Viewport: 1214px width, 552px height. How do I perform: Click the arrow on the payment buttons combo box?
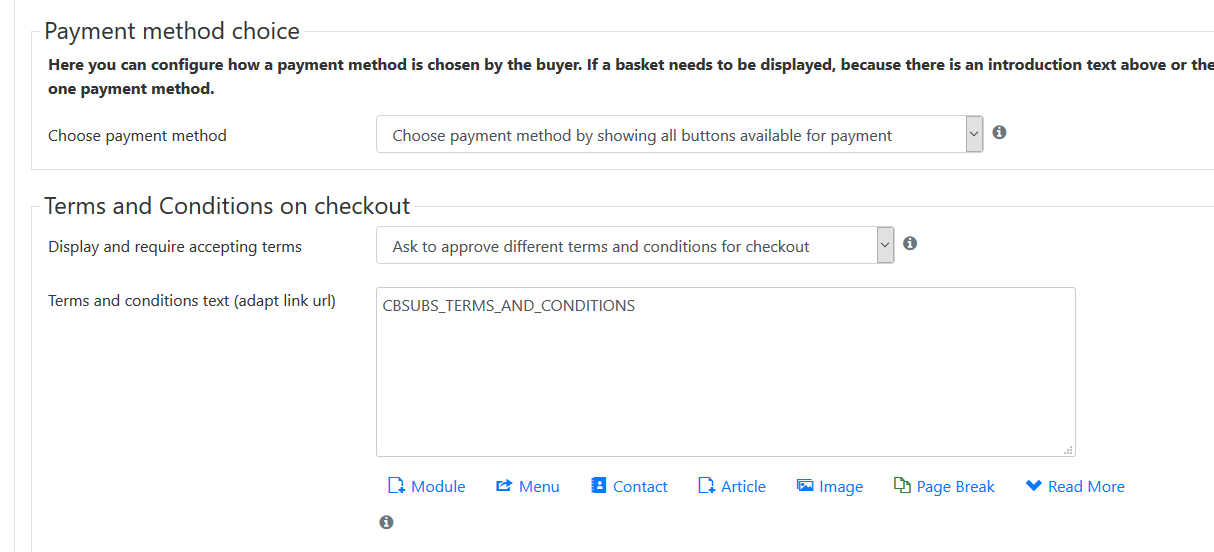click(975, 135)
